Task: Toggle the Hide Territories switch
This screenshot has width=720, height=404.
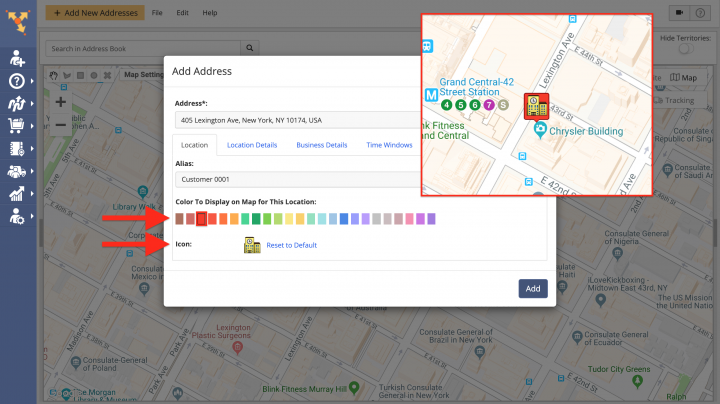Action: pos(686,49)
